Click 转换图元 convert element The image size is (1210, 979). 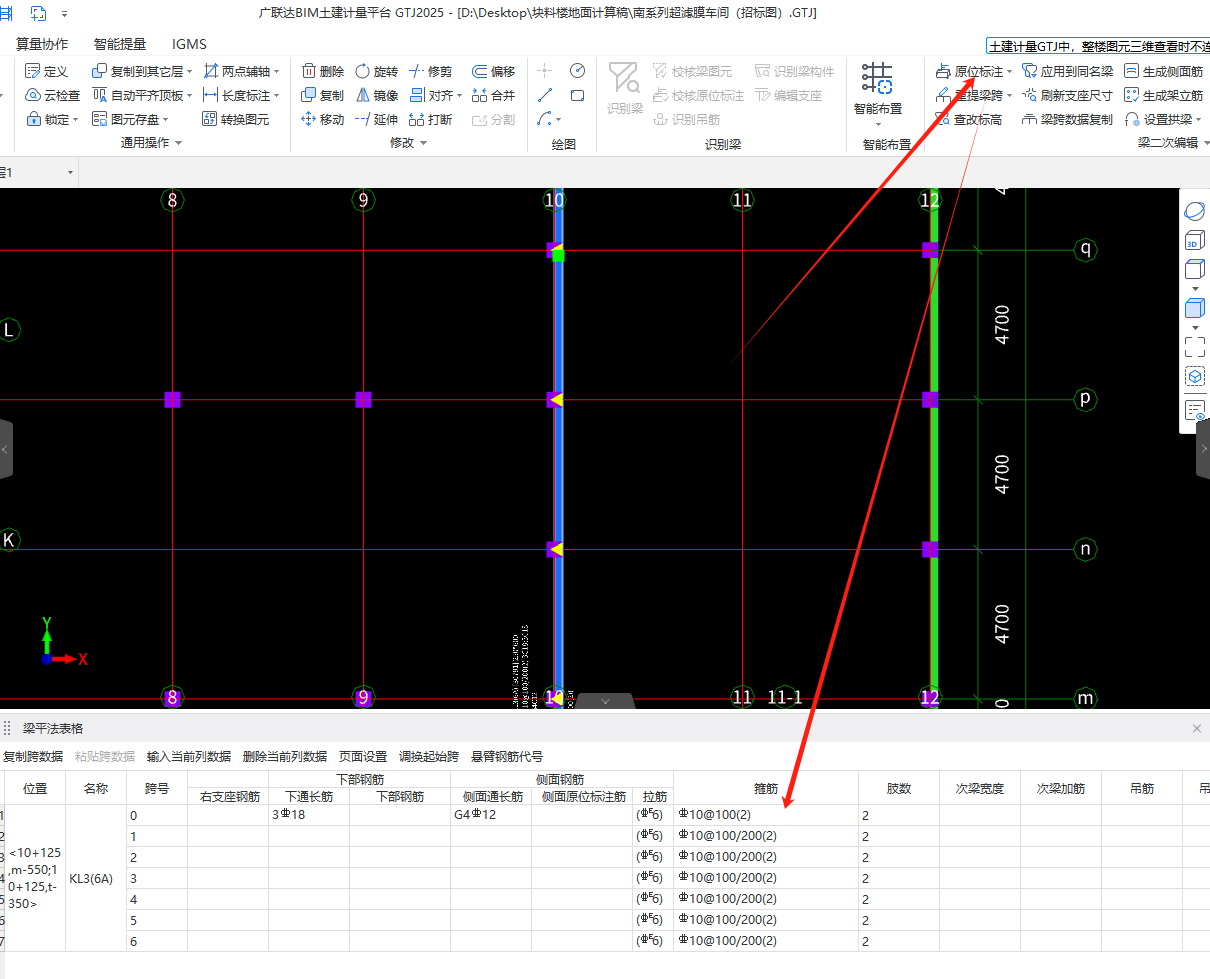[x=236, y=119]
